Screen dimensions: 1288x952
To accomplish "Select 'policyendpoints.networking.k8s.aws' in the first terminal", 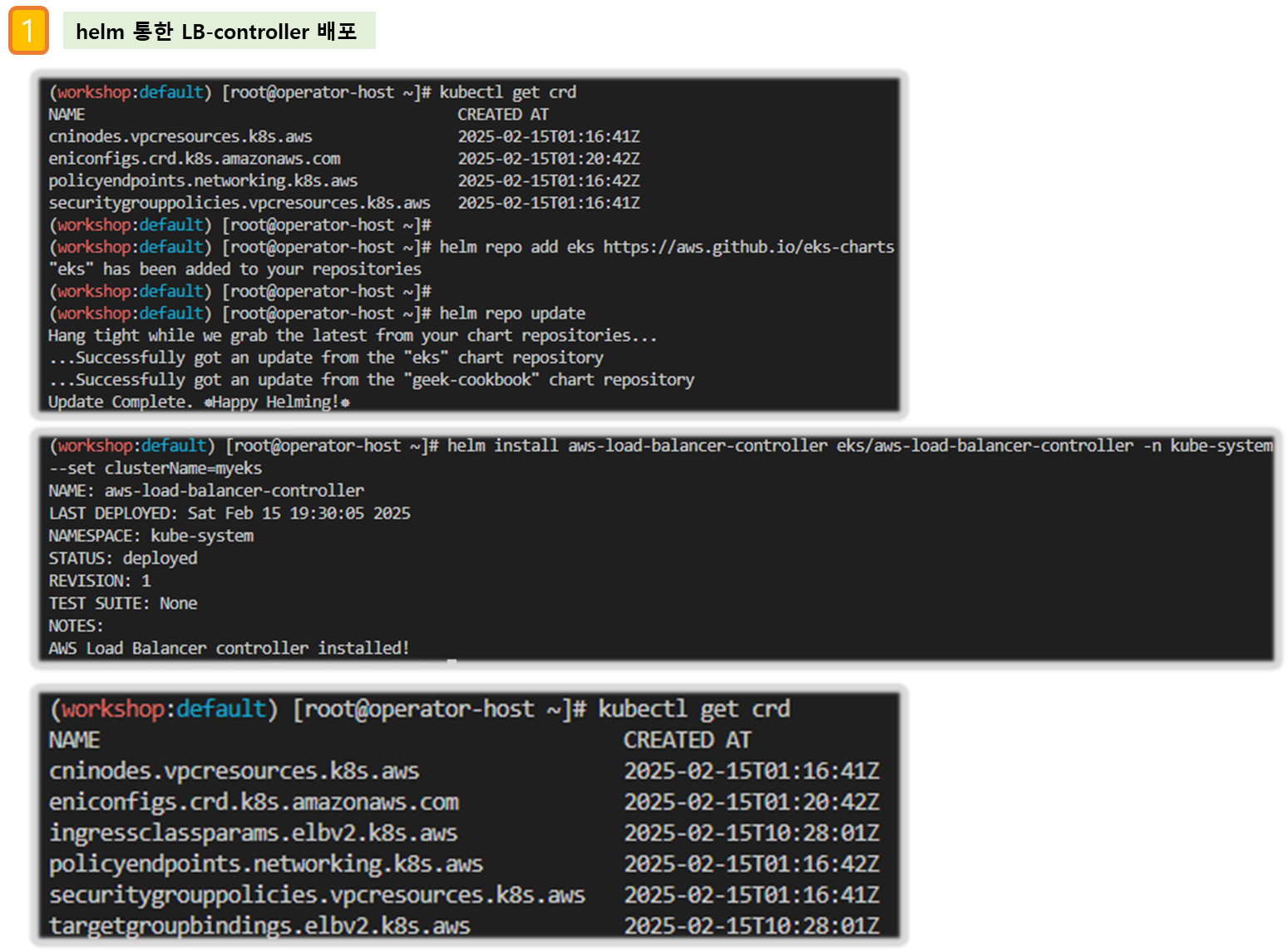I will coord(203,180).
